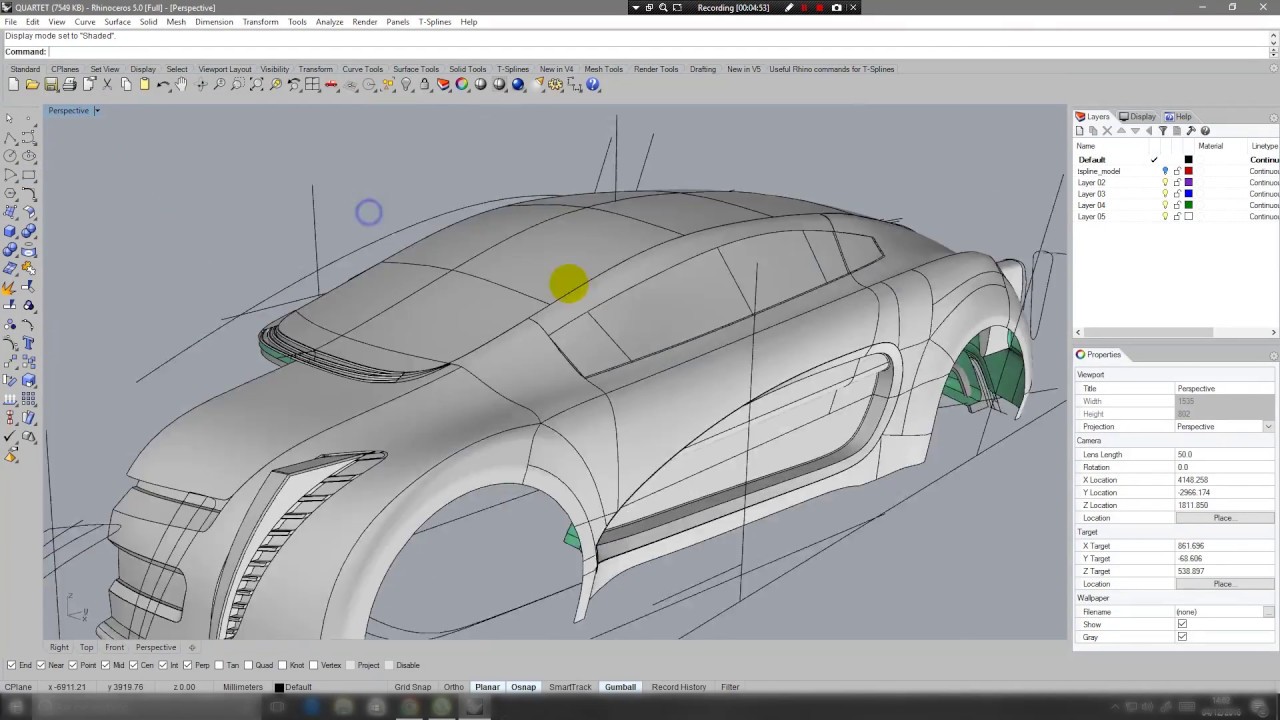
Task: Change the tspline_model layer red color swatch
Action: tap(1188, 171)
